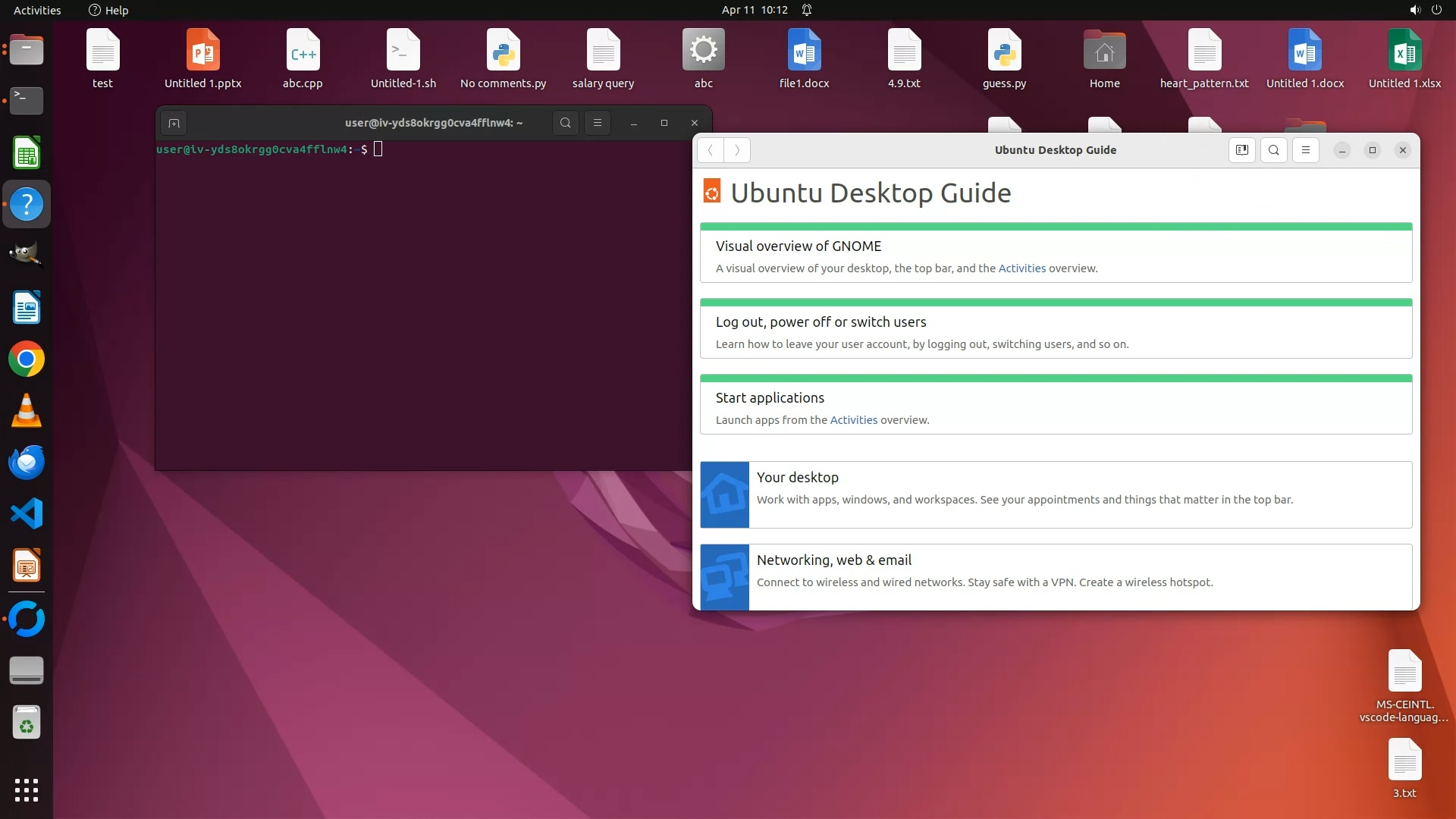Click the forward arrow in the Help window
1456x819 pixels.
point(737,150)
